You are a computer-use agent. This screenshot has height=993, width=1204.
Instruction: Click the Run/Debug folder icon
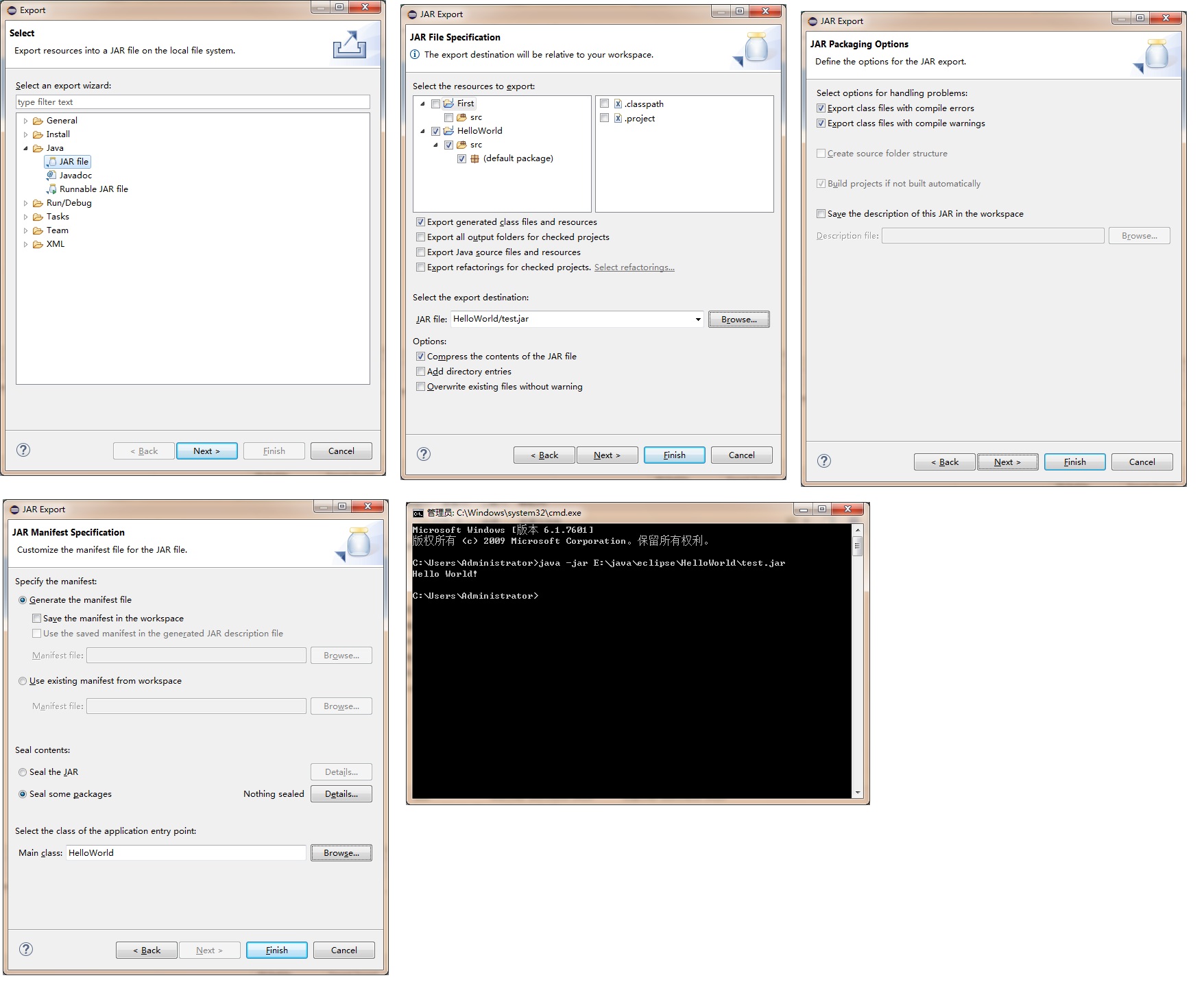click(x=38, y=203)
